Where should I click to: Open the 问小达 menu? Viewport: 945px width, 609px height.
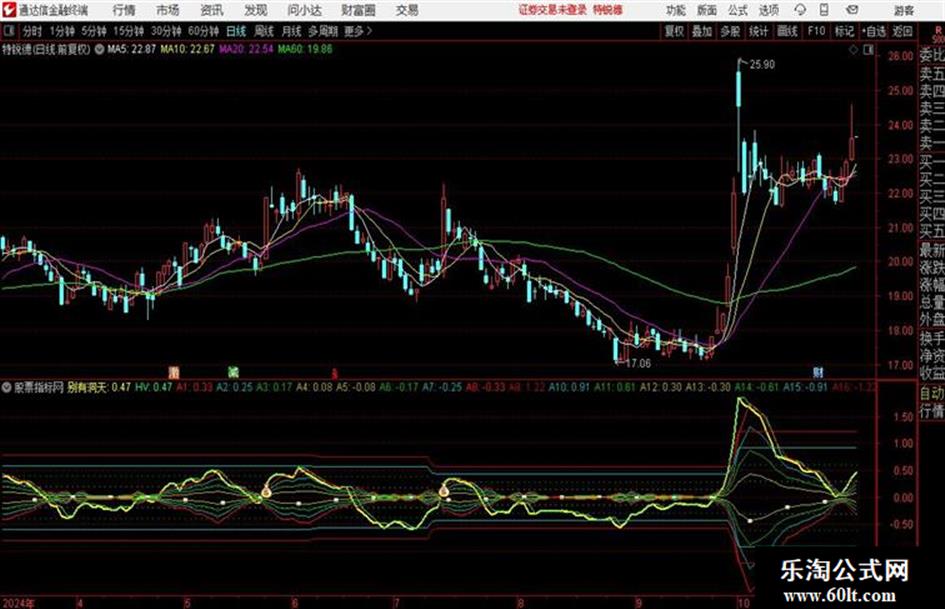tap(304, 10)
